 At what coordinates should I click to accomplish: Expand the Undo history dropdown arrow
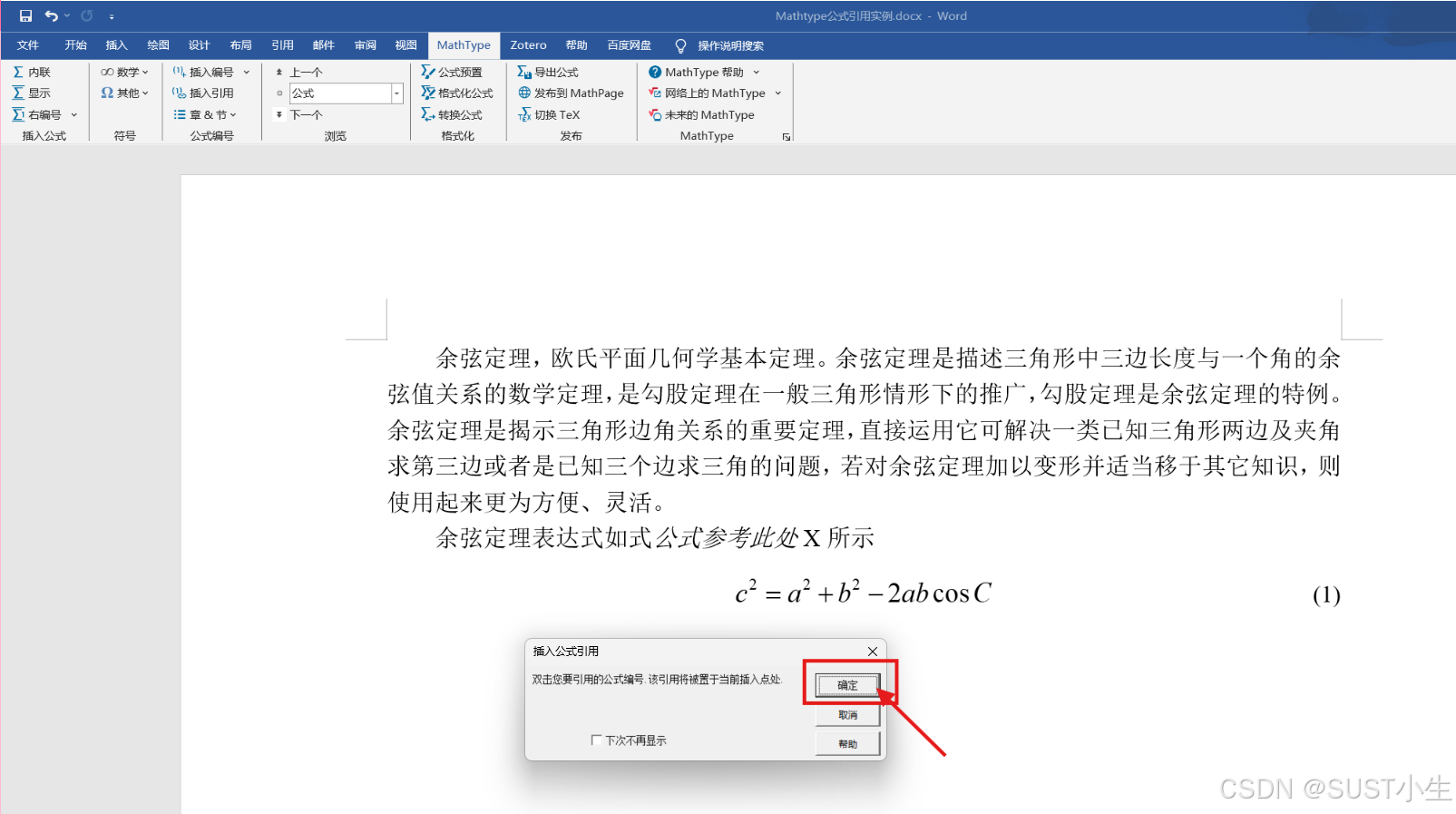[x=67, y=15]
